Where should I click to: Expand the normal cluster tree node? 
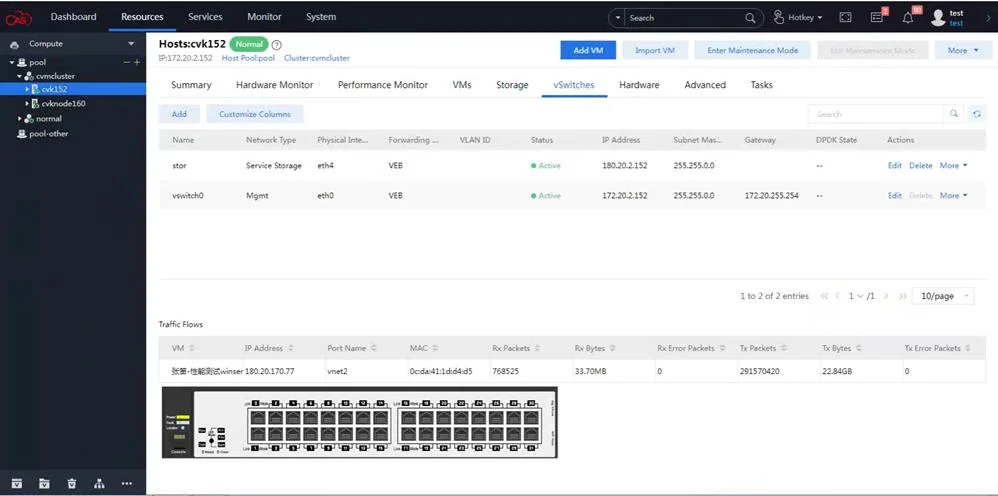point(20,118)
